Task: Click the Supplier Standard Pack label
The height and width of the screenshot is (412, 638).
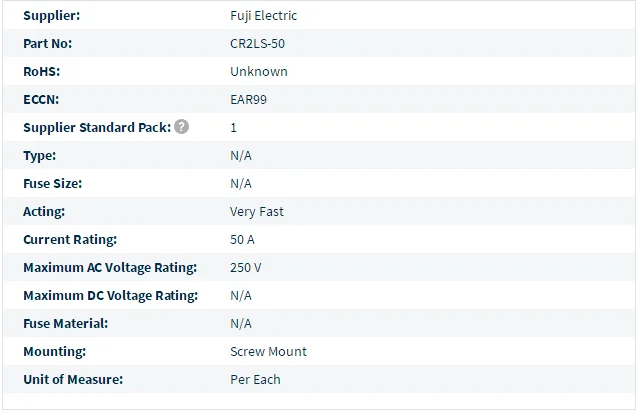Action: point(97,128)
